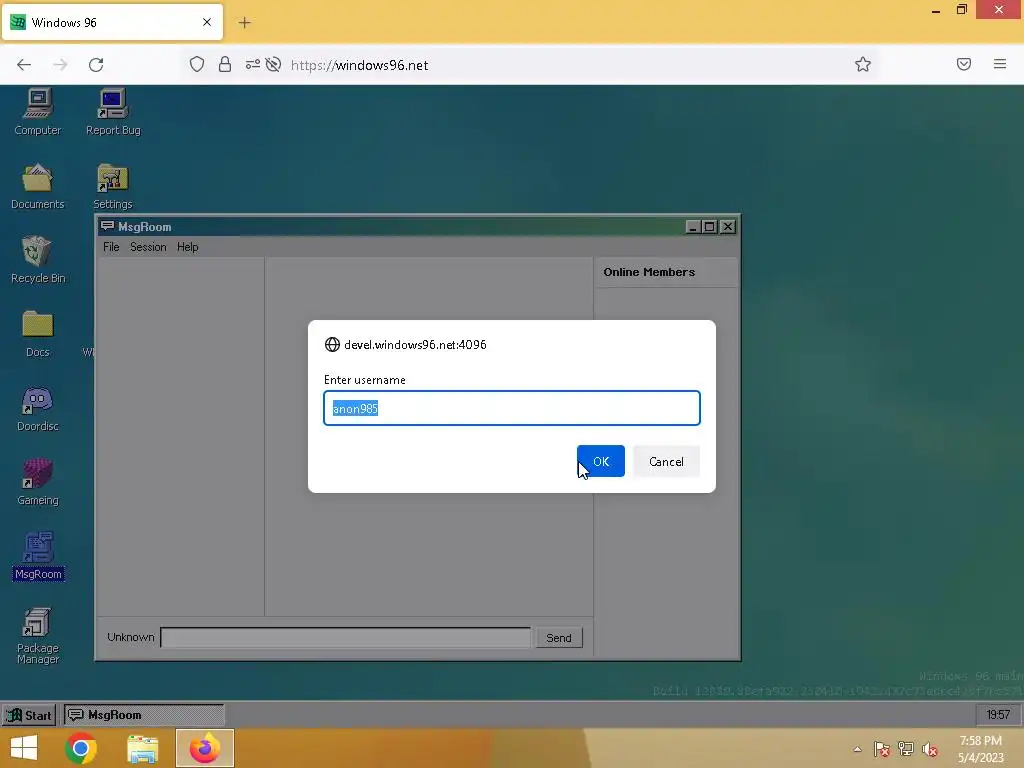Open the MsgRoom Help menu

187,247
